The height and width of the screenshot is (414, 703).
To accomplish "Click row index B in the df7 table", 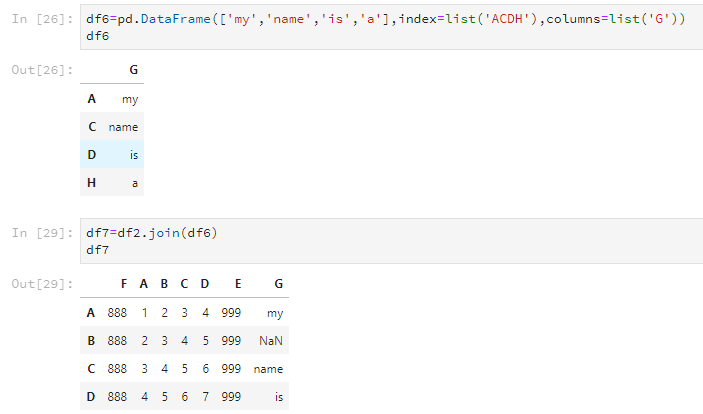I will 91,341.
